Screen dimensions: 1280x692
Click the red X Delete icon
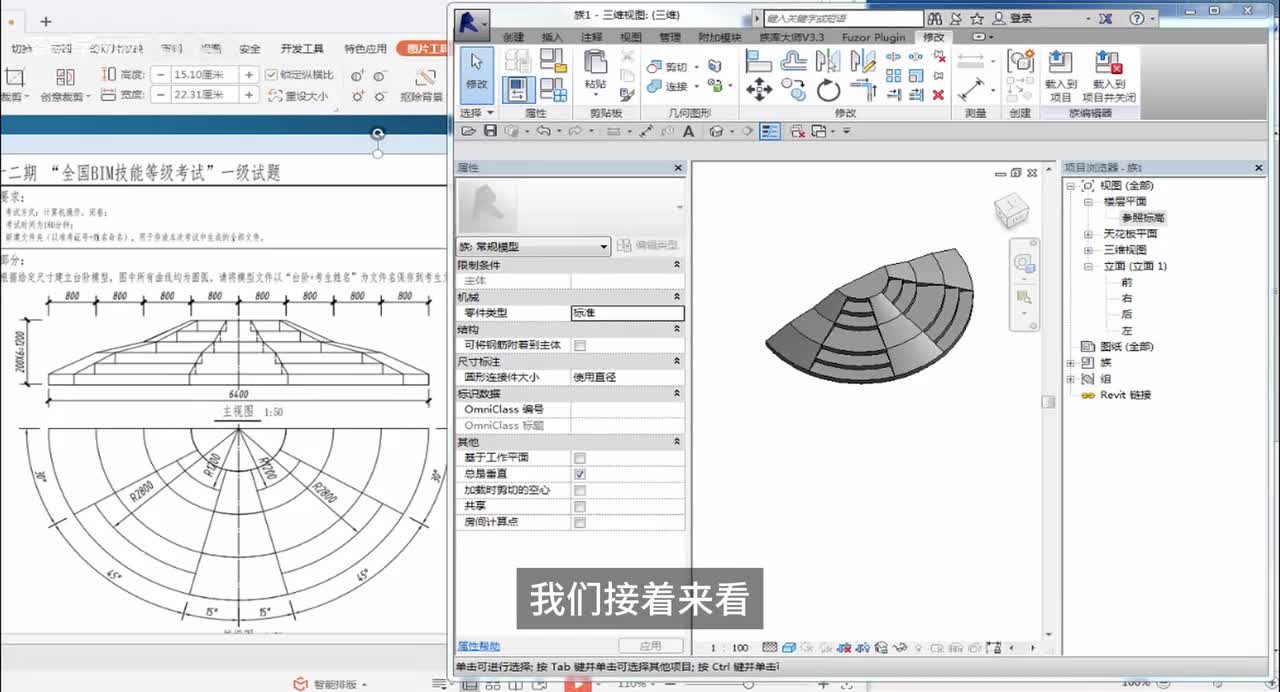(x=938, y=94)
